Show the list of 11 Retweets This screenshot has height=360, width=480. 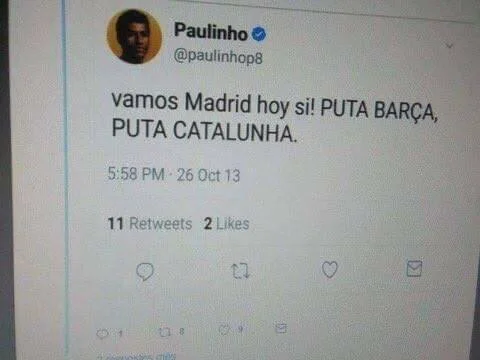point(150,223)
